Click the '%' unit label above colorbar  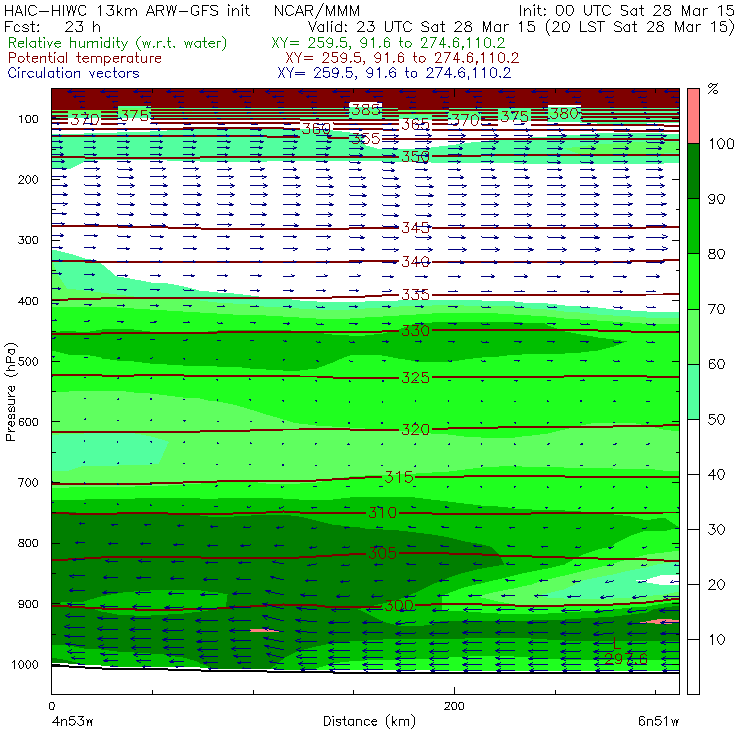tap(713, 89)
